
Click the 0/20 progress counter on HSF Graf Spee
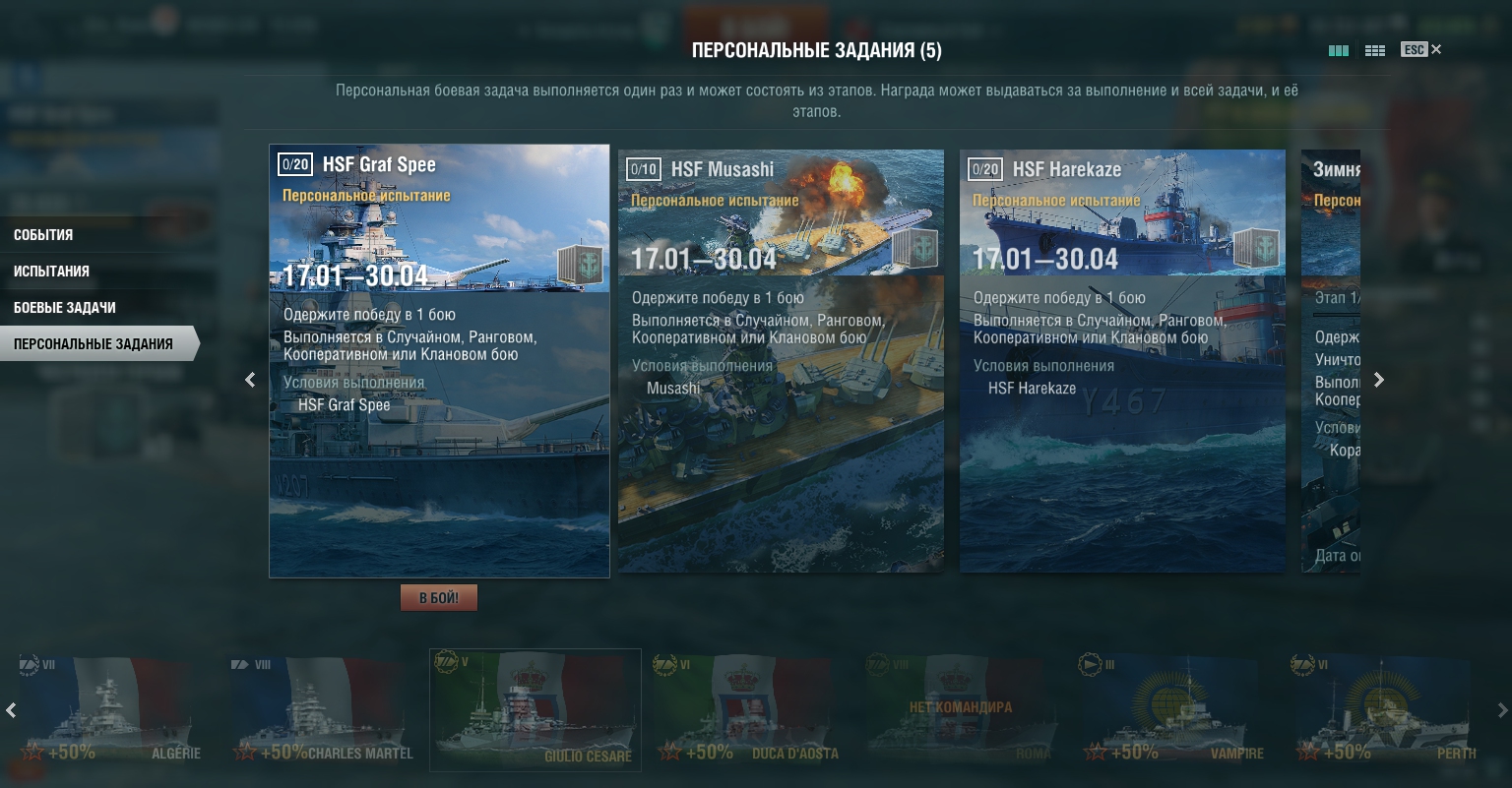pos(295,164)
